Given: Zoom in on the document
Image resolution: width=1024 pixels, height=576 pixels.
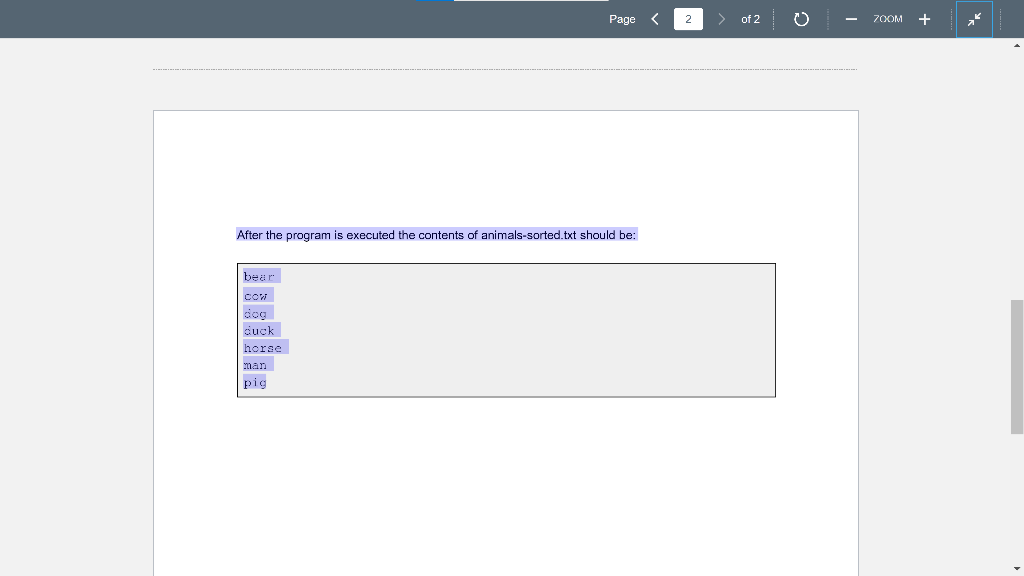Looking at the screenshot, I should click(924, 19).
